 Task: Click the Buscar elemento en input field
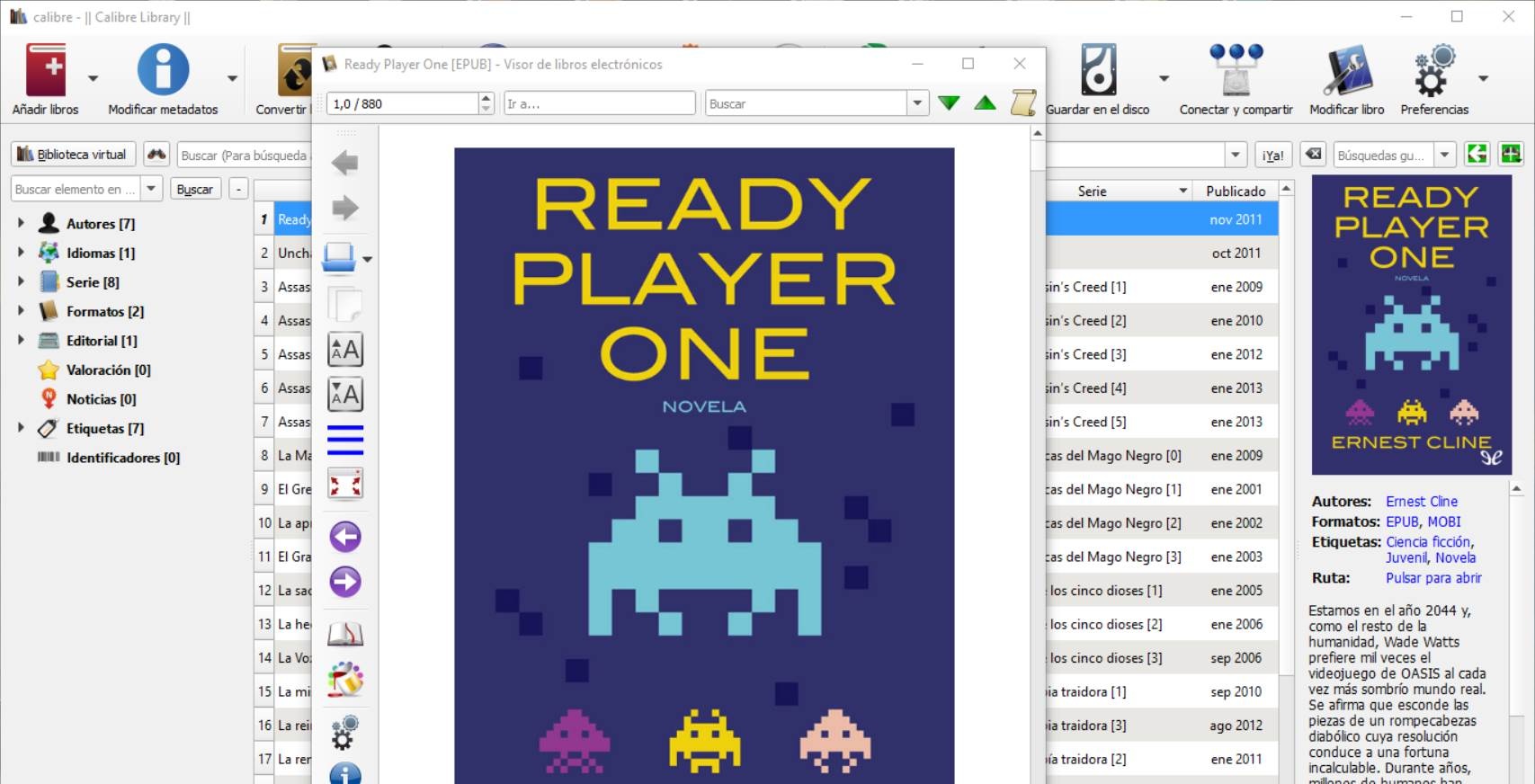pyautogui.click(x=76, y=189)
